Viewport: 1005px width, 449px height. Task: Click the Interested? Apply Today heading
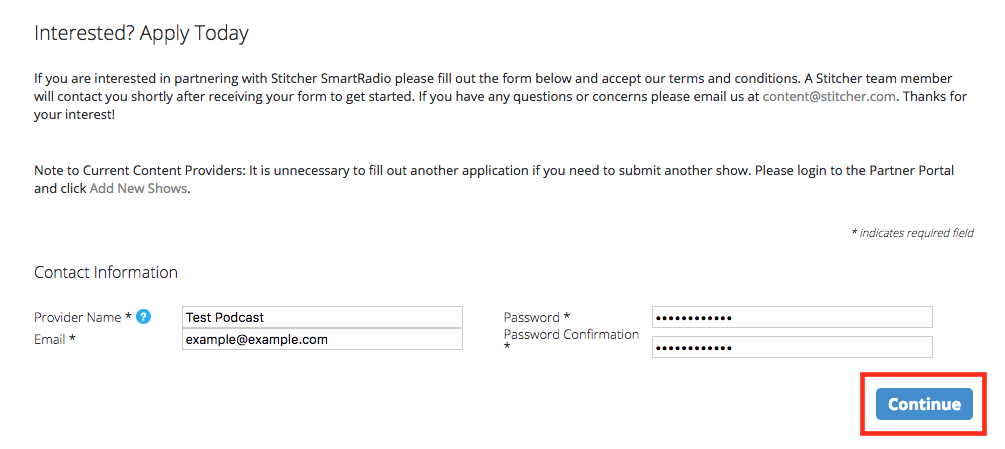pos(141,33)
